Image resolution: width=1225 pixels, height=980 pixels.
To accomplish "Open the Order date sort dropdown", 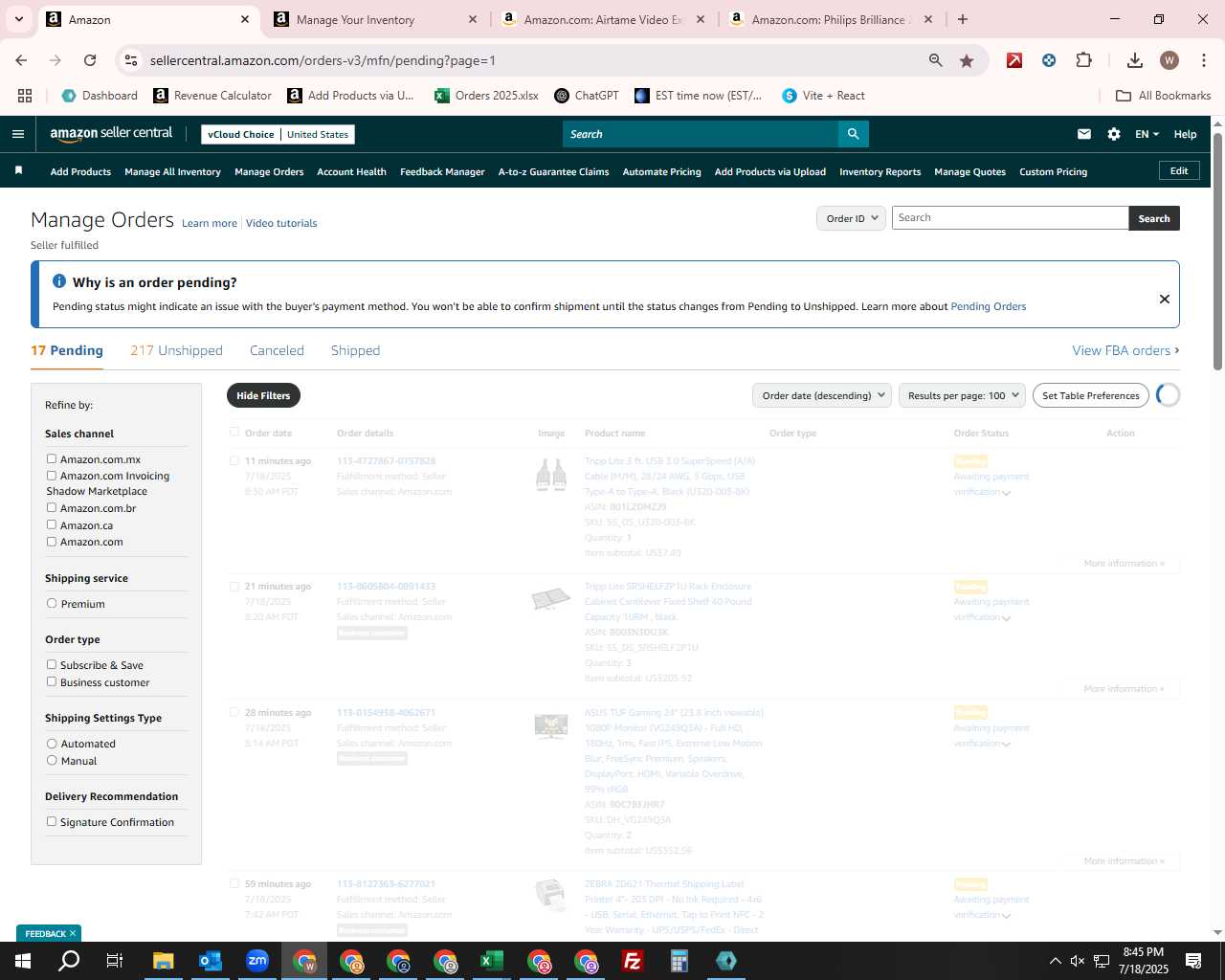I will click(x=822, y=395).
